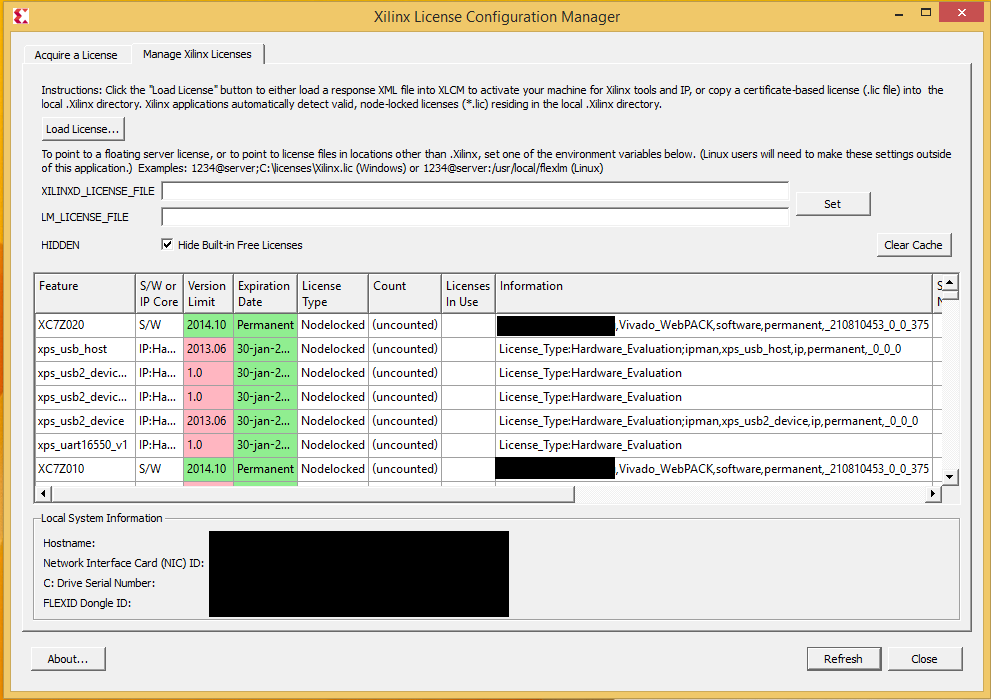This screenshot has height=700, width=991.
Task: Click Information text of xps_usb2_device row
Action: tap(708, 421)
